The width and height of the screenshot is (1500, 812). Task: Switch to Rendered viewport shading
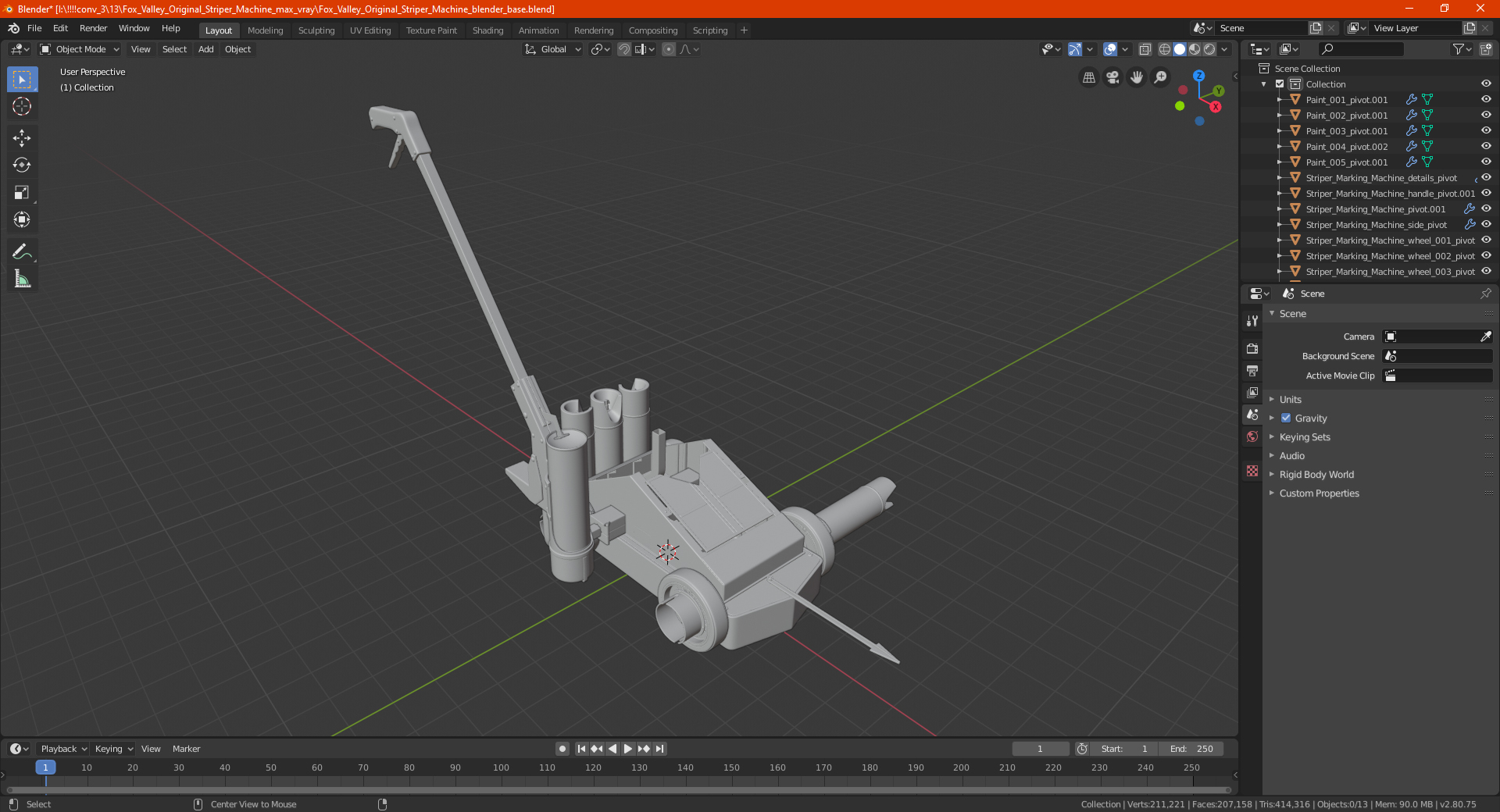pyautogui.click(x=1209, y=49)
